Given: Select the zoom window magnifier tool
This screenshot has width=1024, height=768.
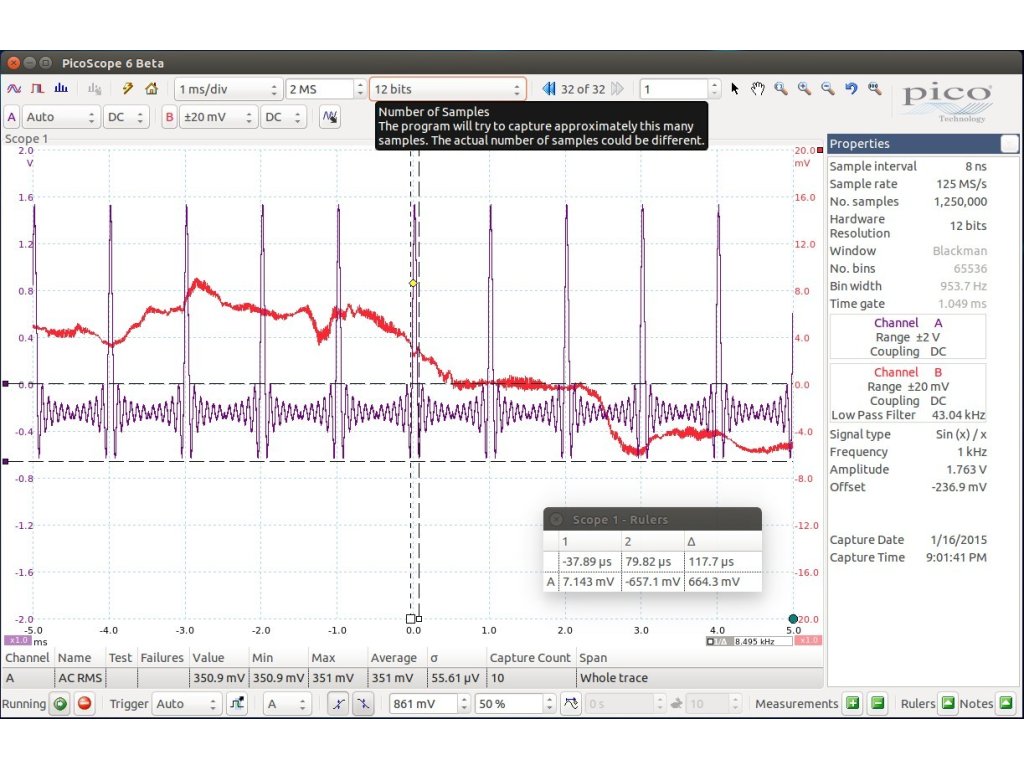Looking at the screenshot, I should 780,89.
